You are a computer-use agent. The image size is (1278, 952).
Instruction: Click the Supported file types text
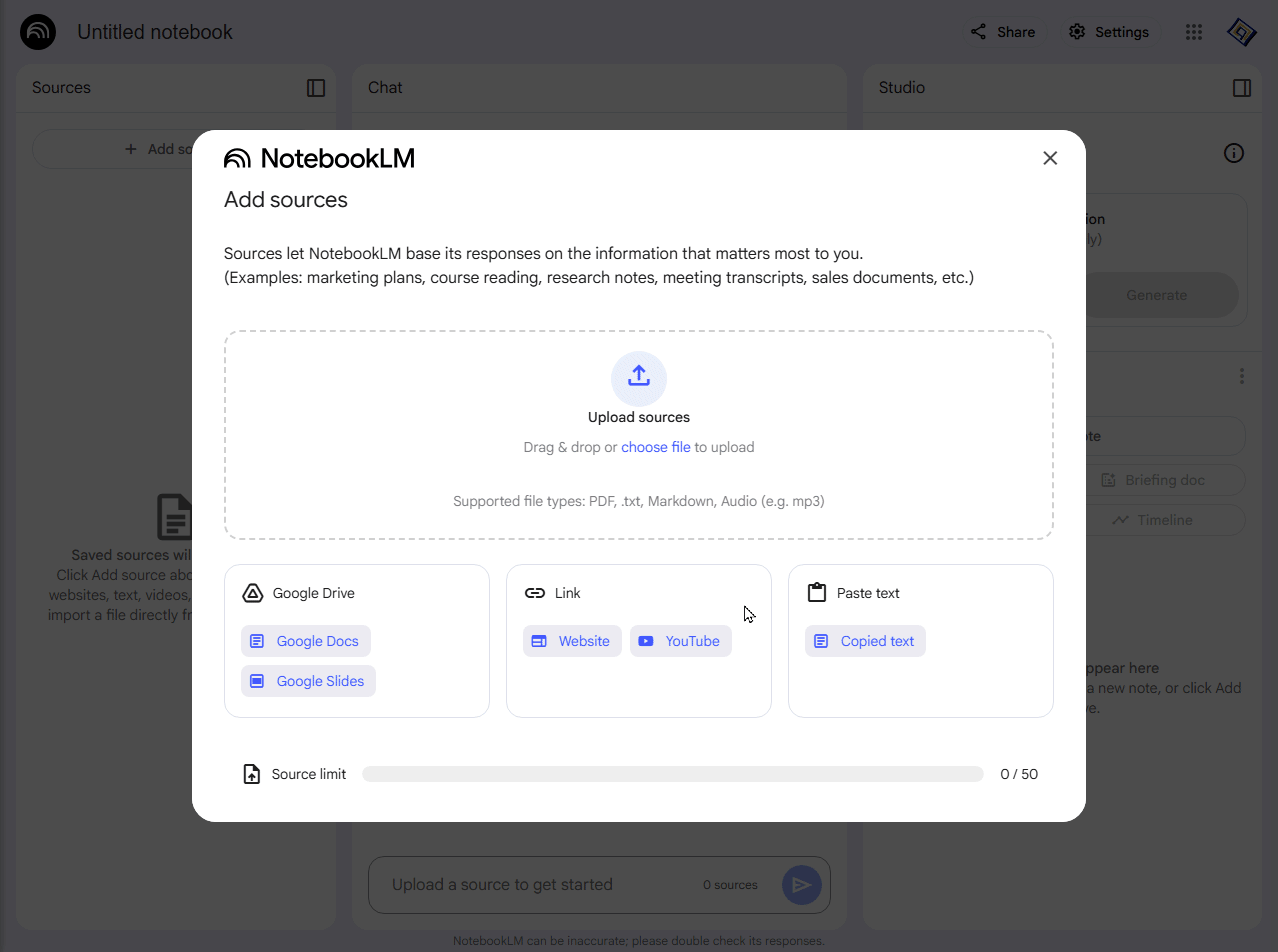click(x=639, y=501)
